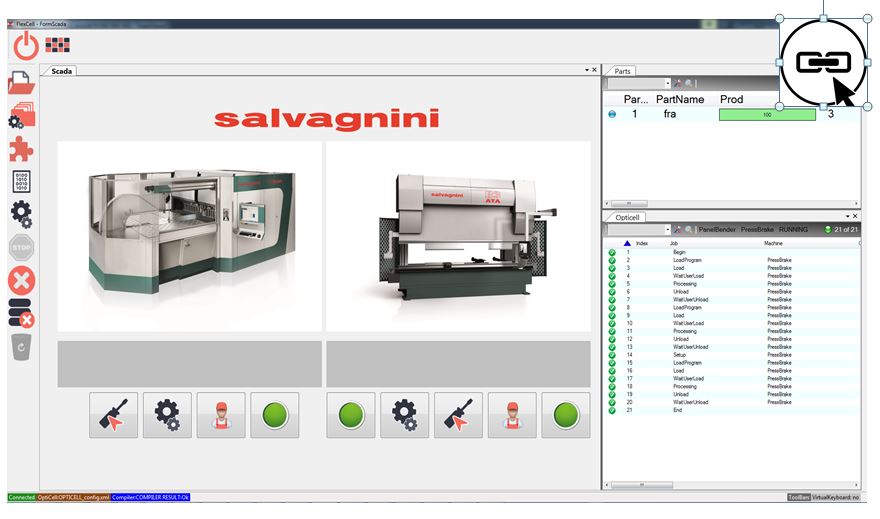Click the red power icon
This screenshot has width=880, height=519.
pyautogui.click(x=26, y=45)
